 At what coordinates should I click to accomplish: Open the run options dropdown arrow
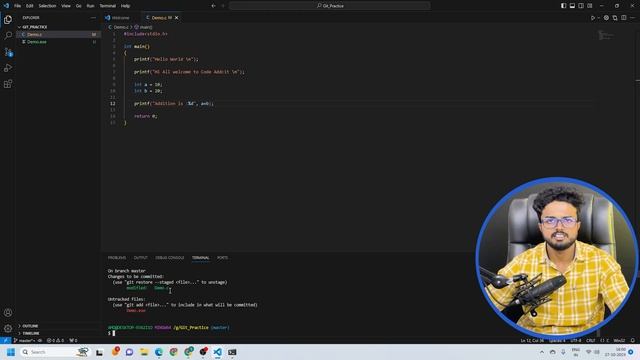(x=598, y=18)
